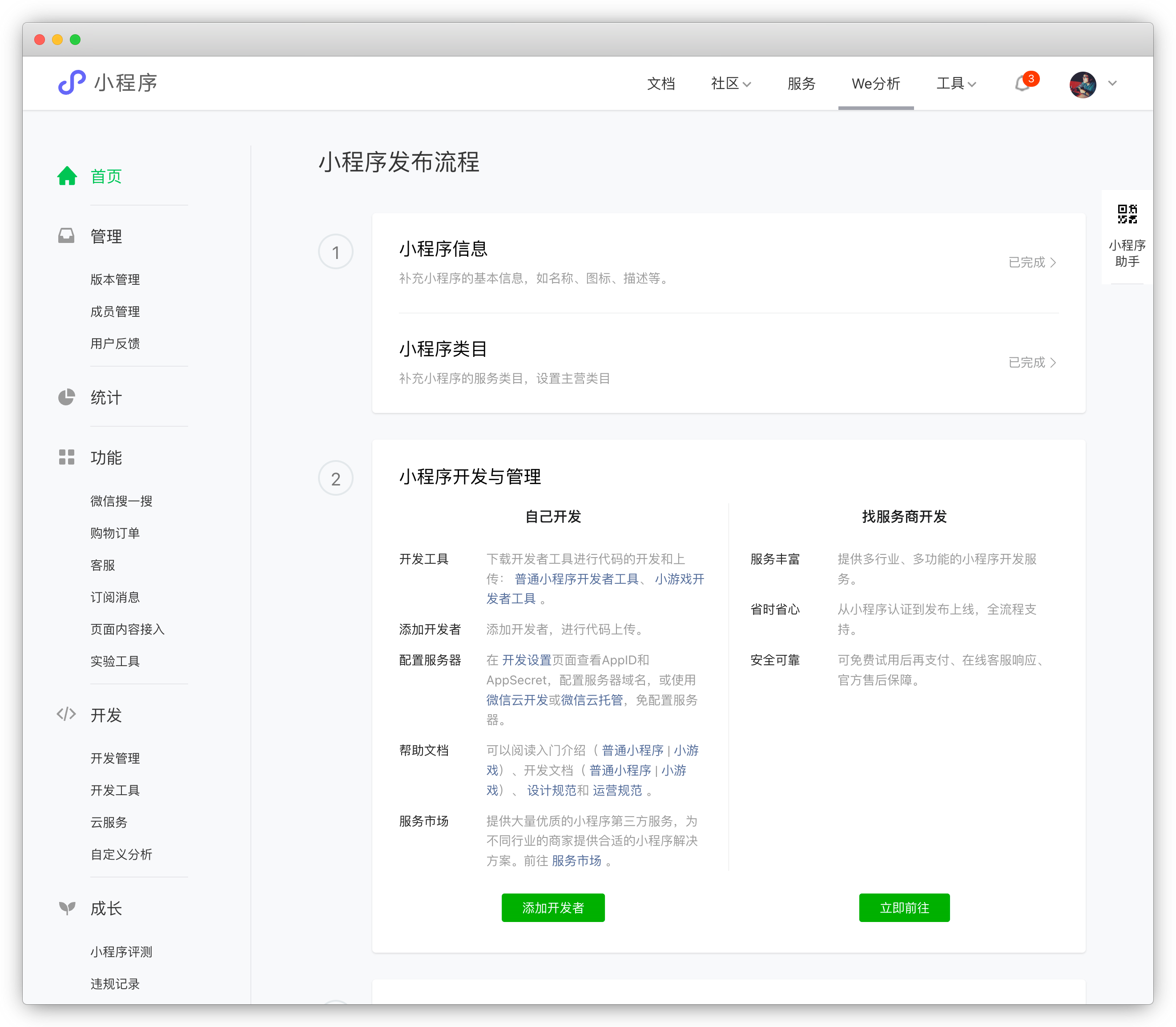
Task: Open 实验工具 in the sidebar
Action: tap(115, 661)
